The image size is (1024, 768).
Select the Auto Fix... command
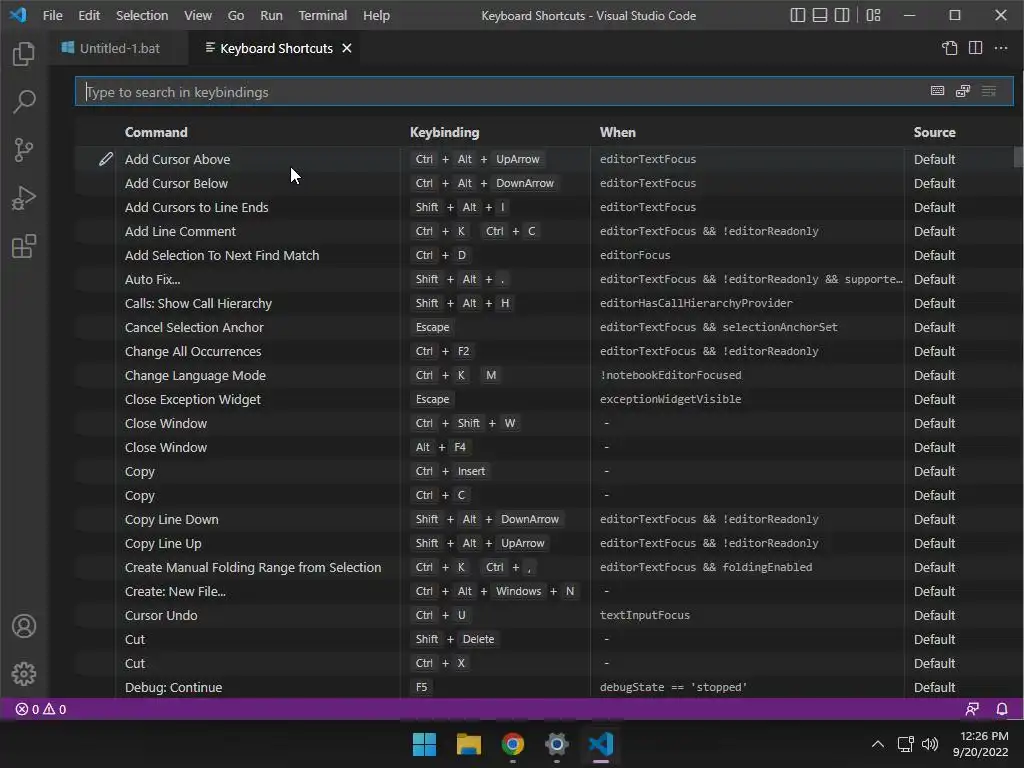543,280
